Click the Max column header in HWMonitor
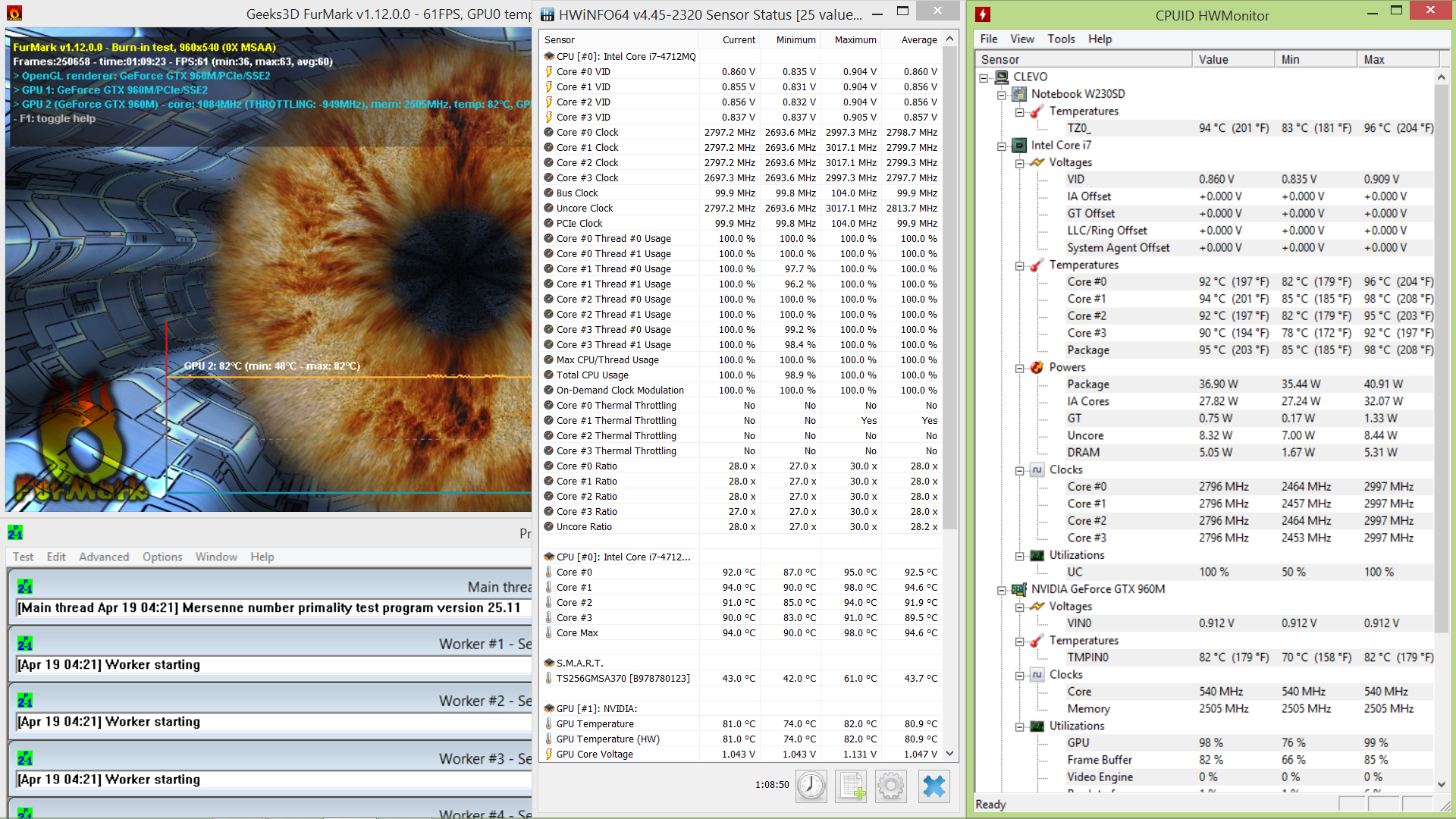 click(1398, 59)
